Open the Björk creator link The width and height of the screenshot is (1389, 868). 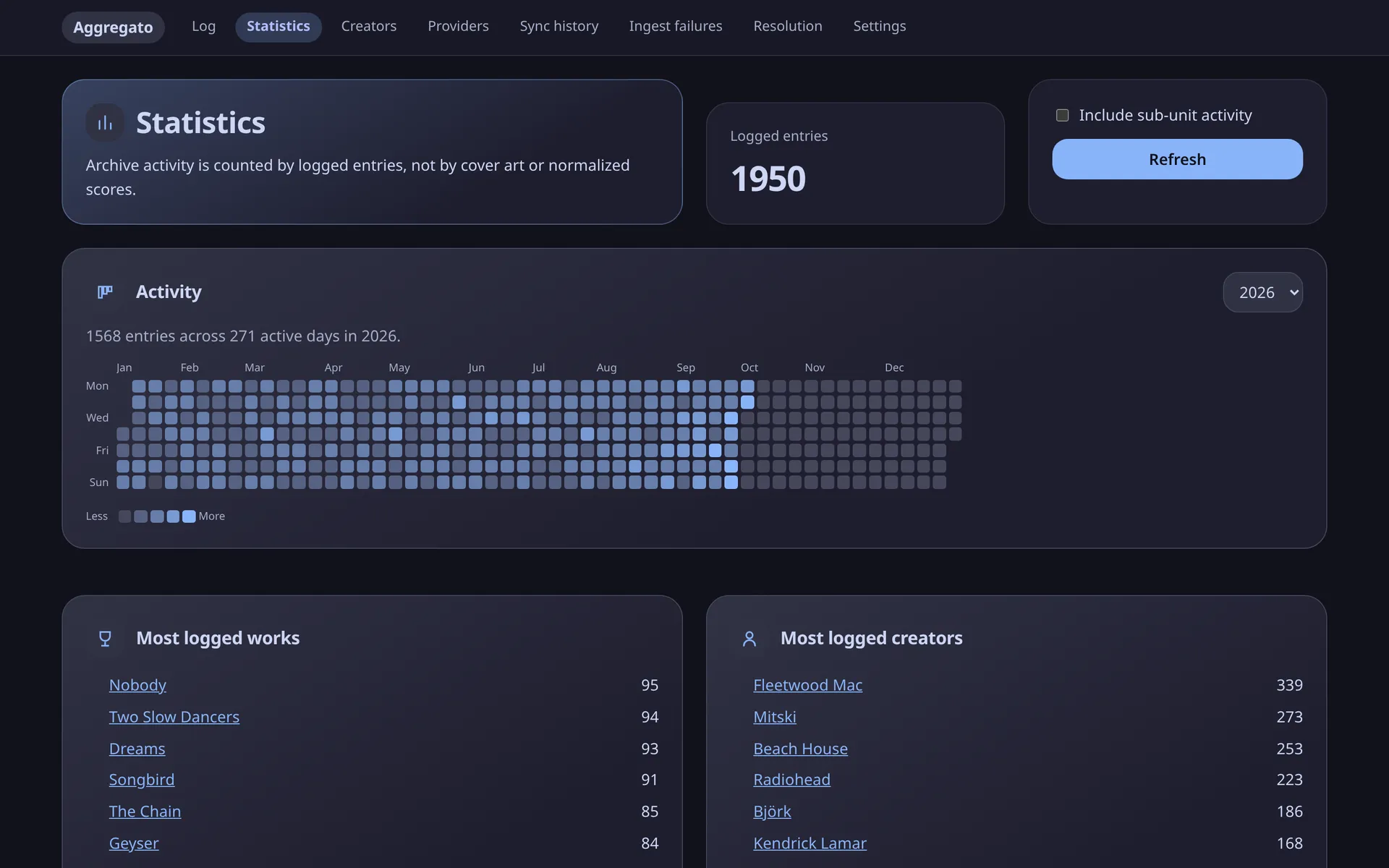[772, 812]
